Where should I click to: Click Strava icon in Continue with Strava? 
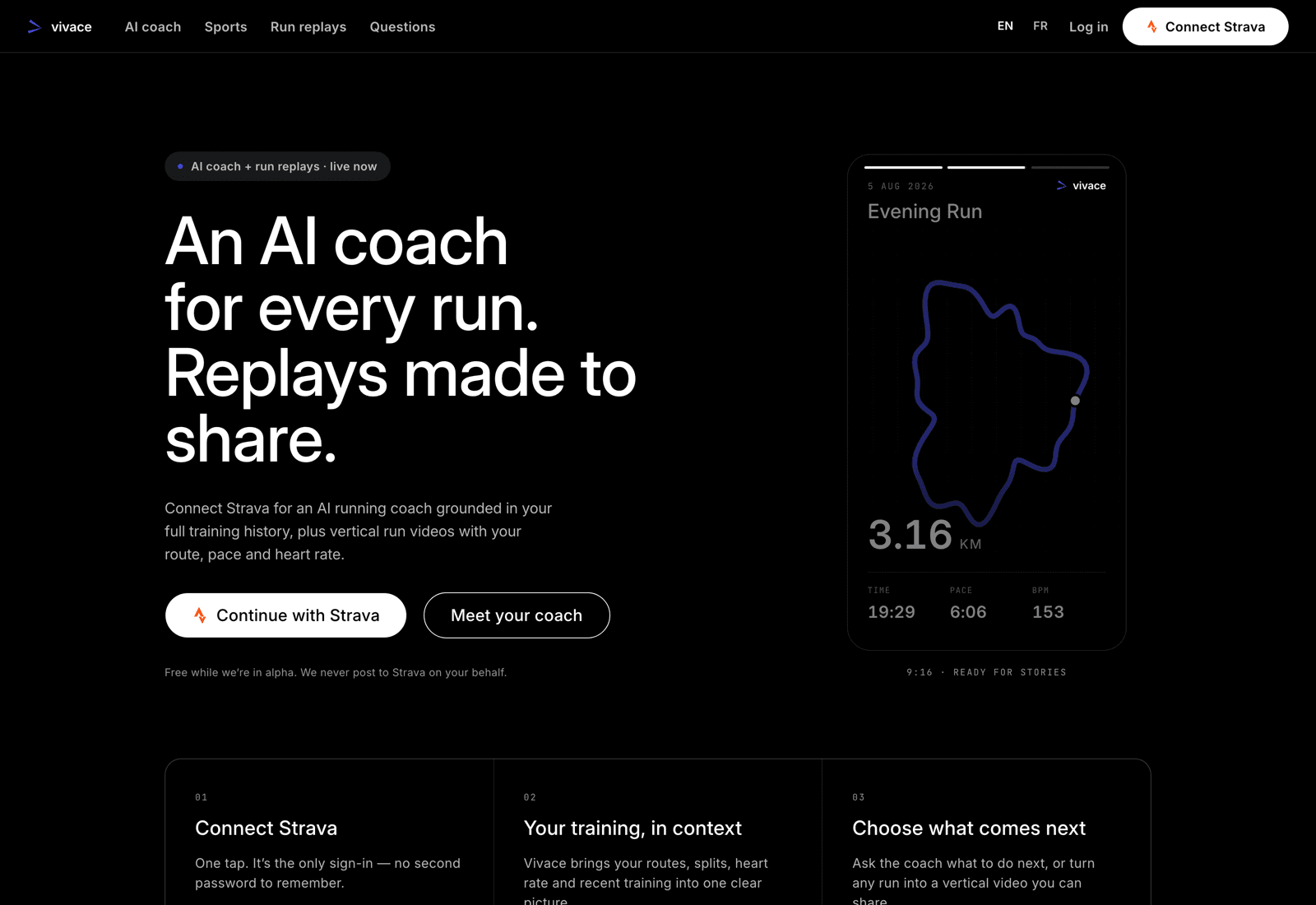(x=200, y=615)
